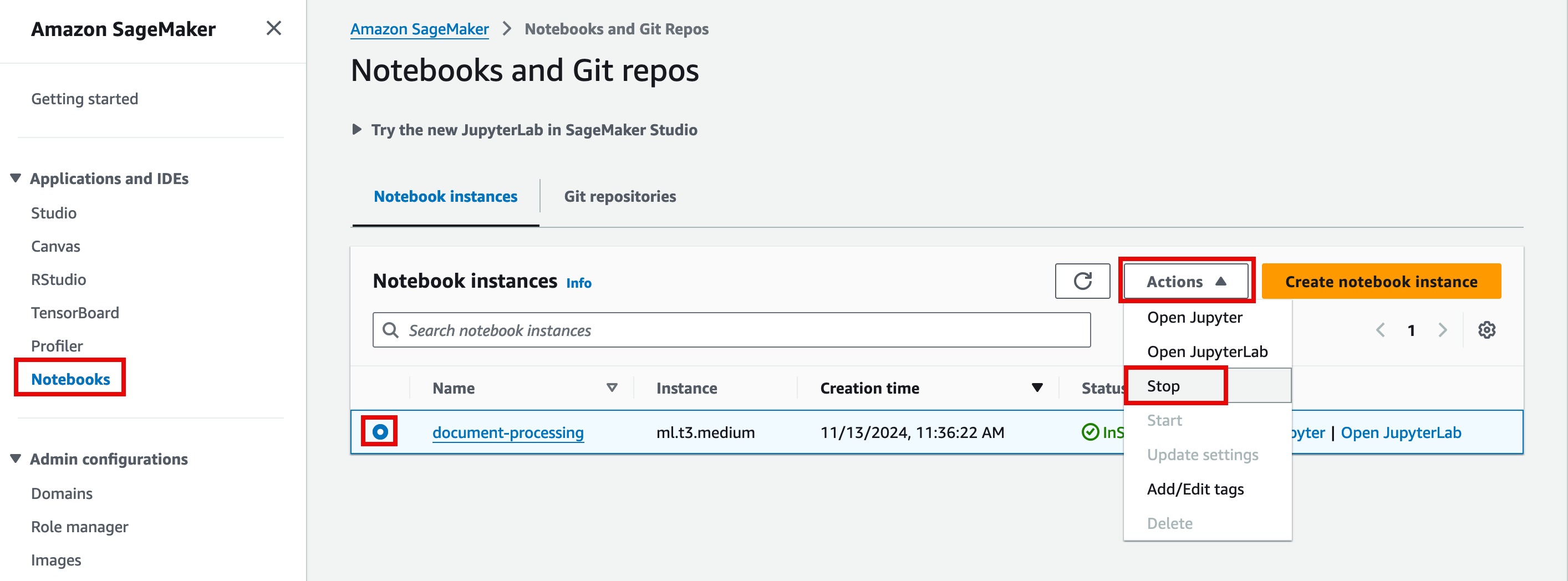Close the Amazon SageMaker sidebar panel
The height and width of the screenshot is (581, 1568).
tap(273, 28)
